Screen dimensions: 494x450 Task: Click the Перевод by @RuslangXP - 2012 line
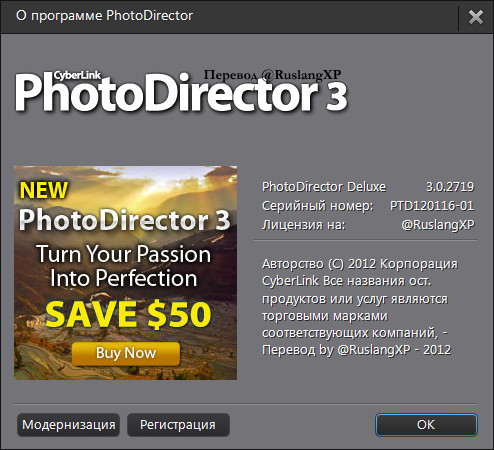[356, 350]
